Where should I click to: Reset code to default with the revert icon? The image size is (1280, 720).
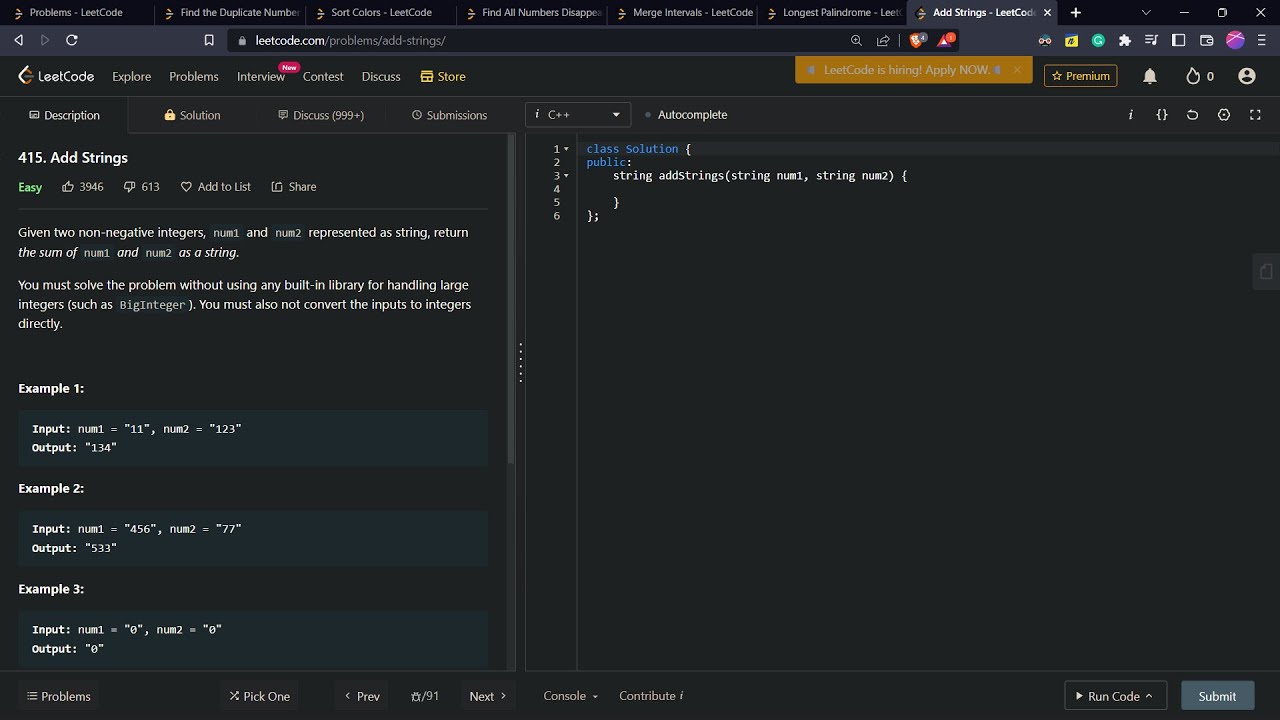1192,115
